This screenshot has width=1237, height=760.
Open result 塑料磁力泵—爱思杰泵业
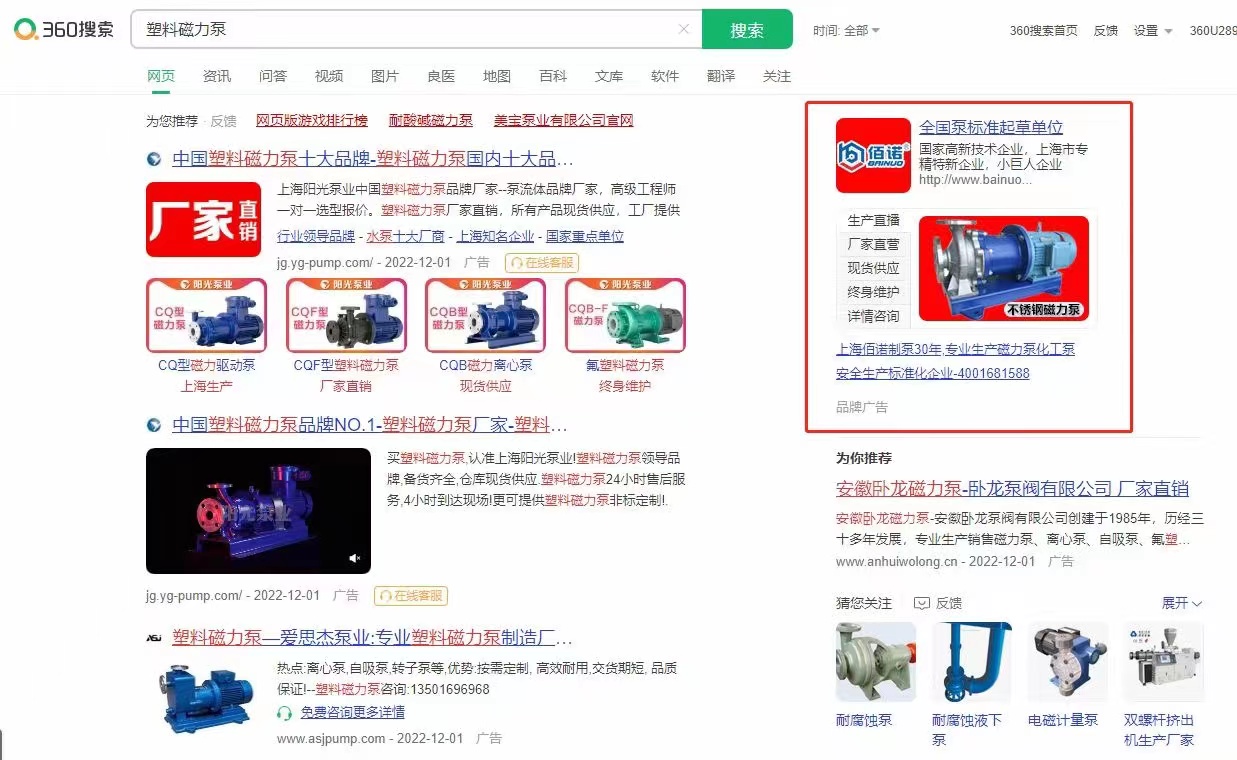click(372, 638)
